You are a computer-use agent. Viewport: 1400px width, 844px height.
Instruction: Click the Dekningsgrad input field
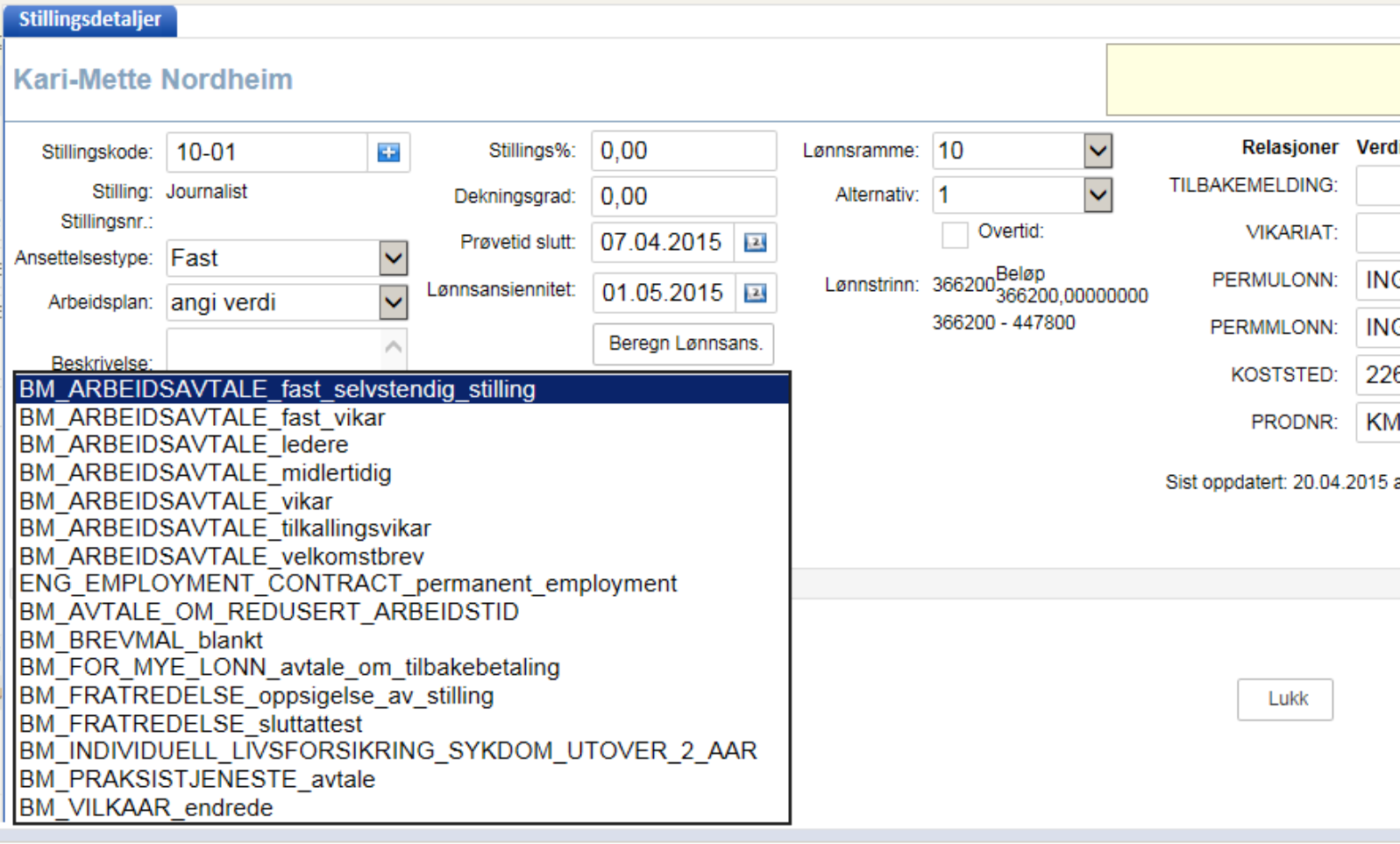[x=684, y=196]
